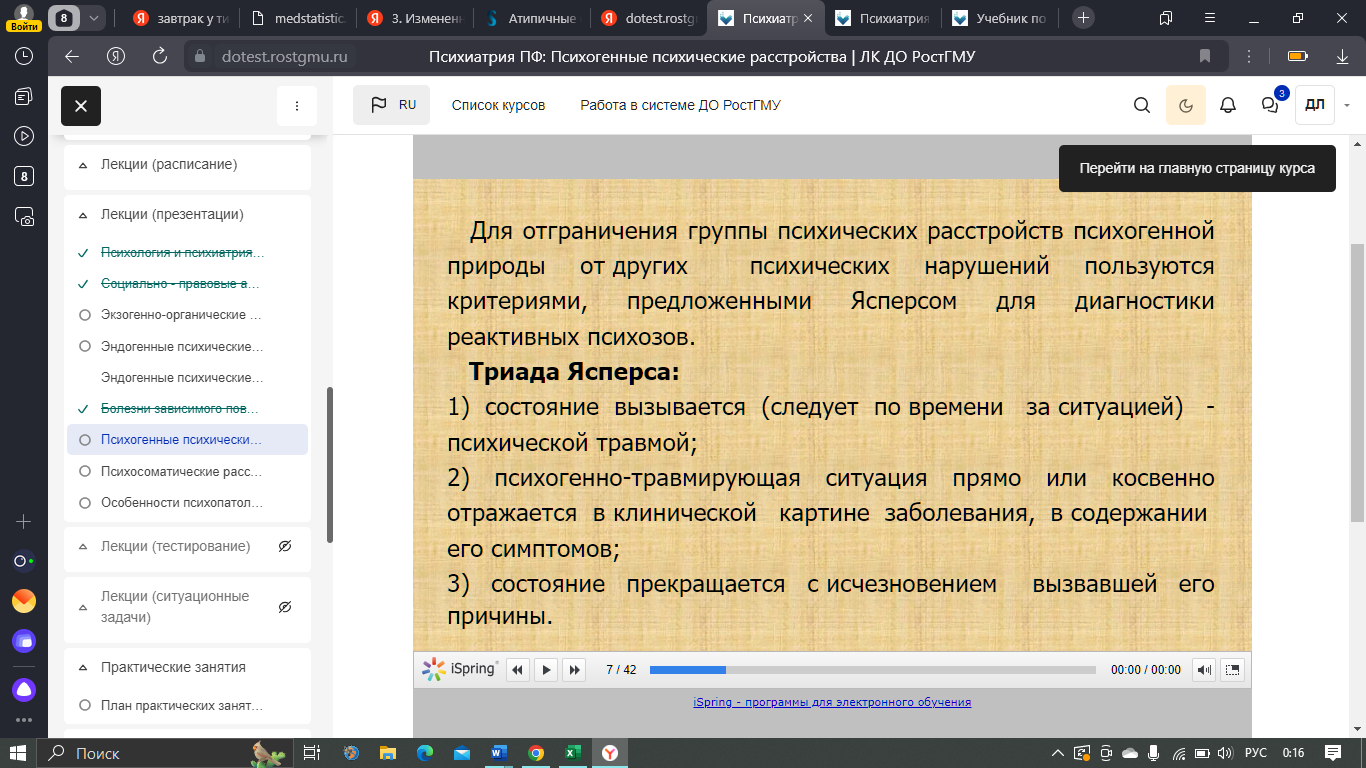The image size is (1366, 768).
Task: Collapse the Лекции (презентации) section
Action: point(83,214)
